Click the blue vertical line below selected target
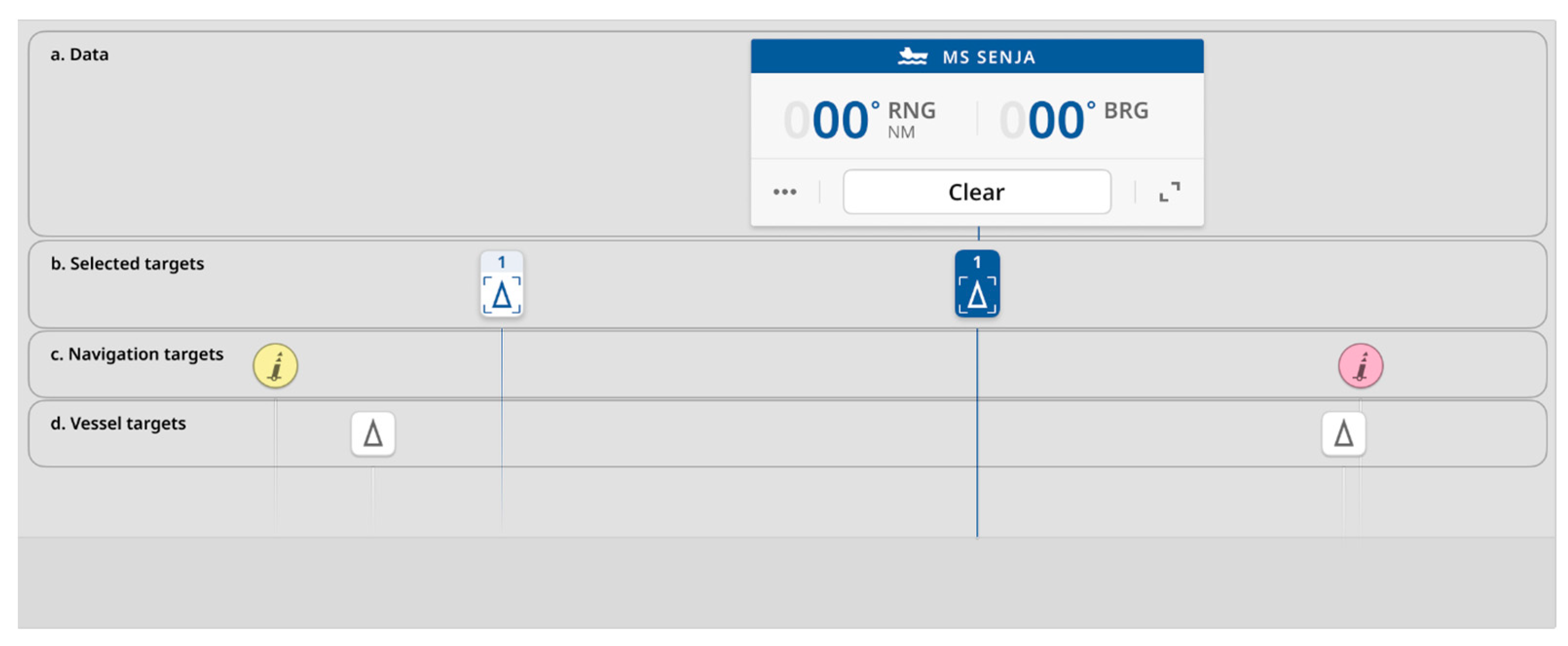 click(x=977, y=462)
